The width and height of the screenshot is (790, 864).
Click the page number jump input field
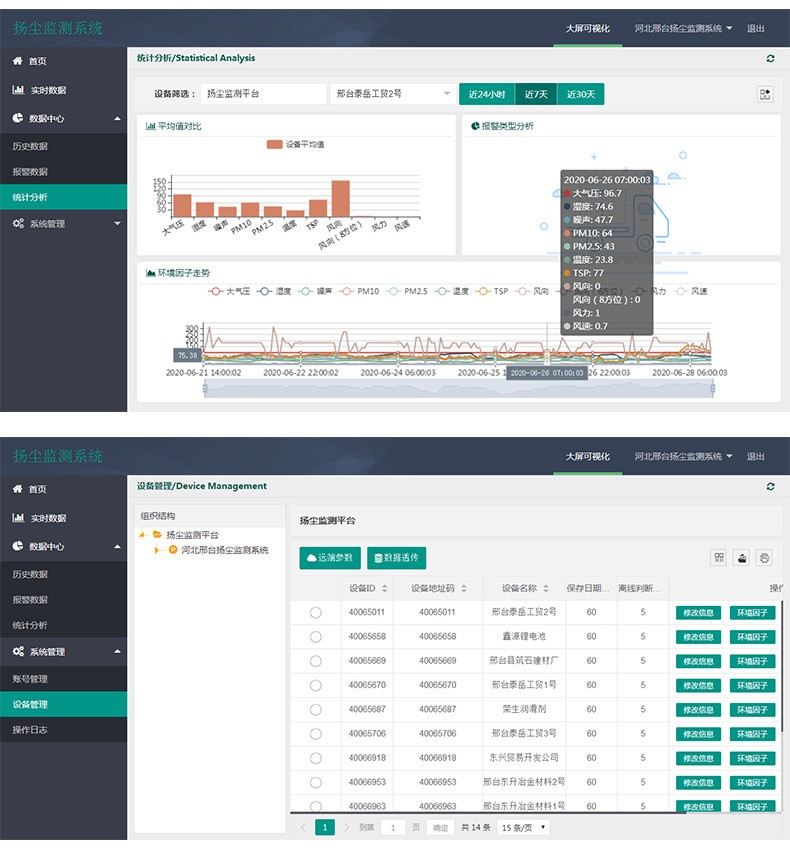(x=394, y=828)
